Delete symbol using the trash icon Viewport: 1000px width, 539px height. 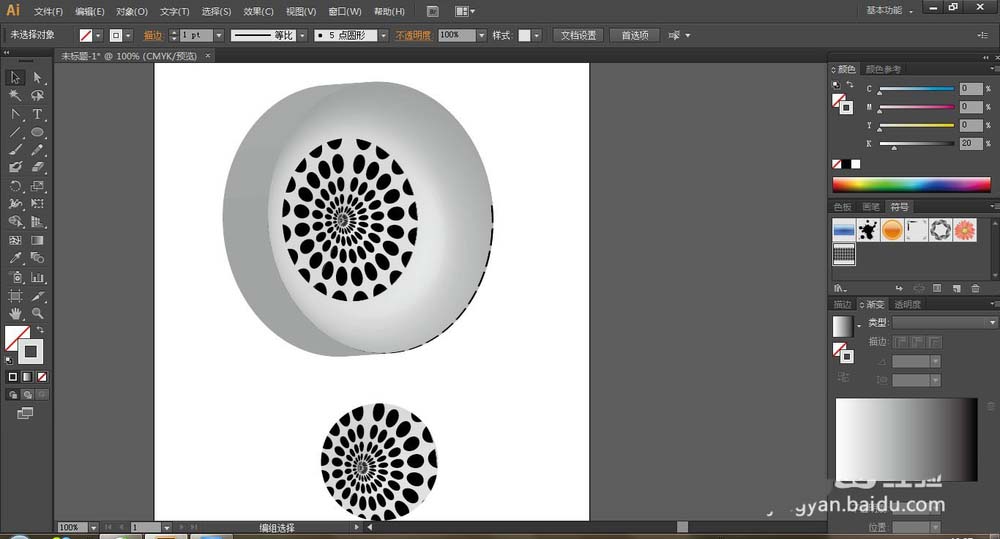(975, 289)
